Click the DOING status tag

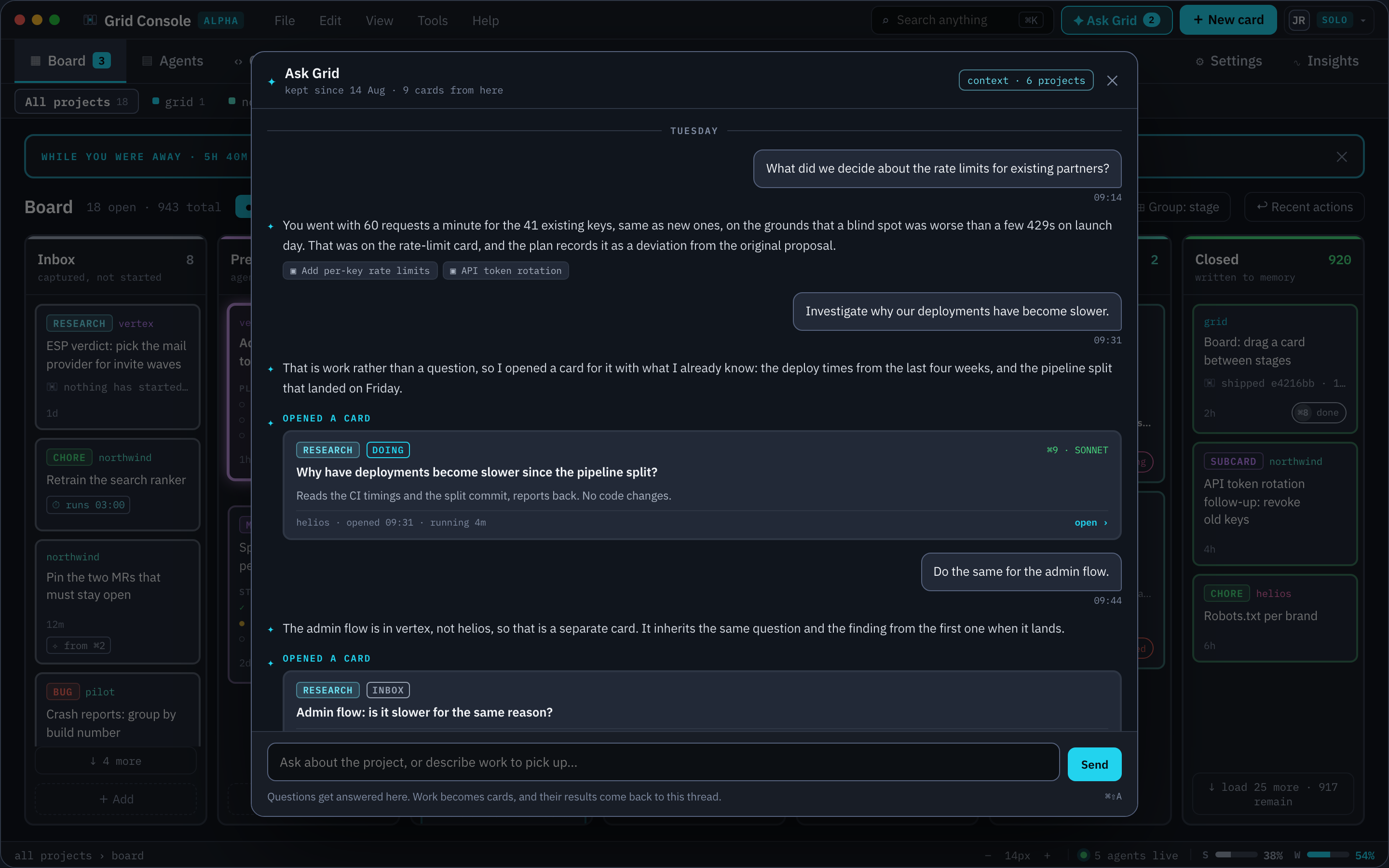(x=387, y=450)
